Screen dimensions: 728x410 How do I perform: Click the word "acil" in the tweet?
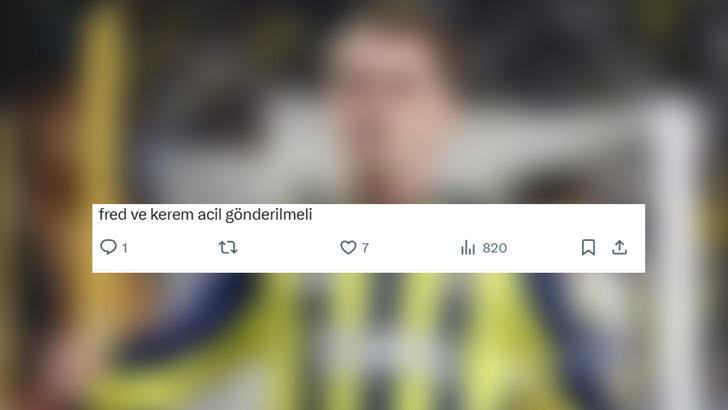[x=209, y=215]
